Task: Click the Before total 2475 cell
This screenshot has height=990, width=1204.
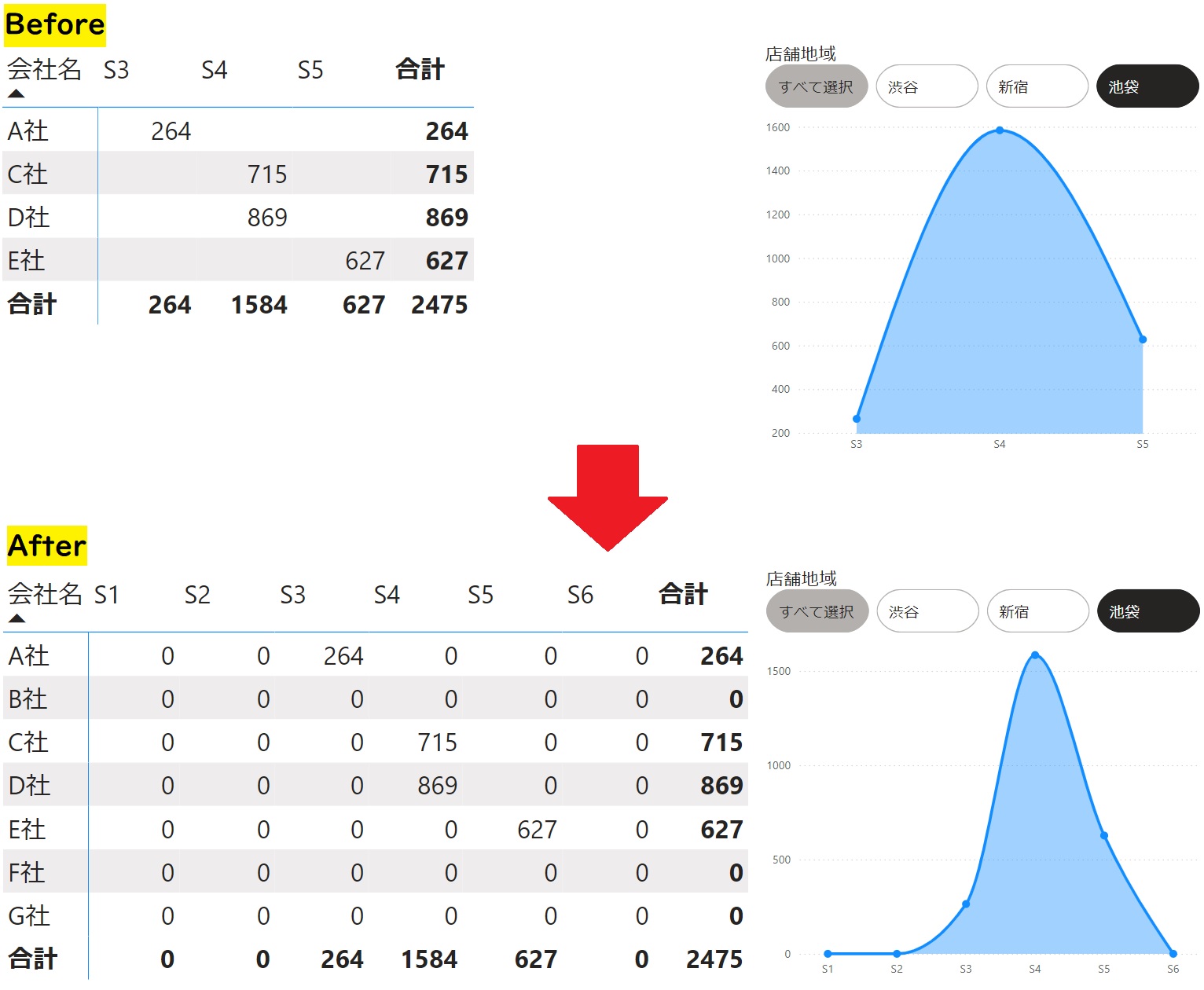Action: [x=439, y=305]
